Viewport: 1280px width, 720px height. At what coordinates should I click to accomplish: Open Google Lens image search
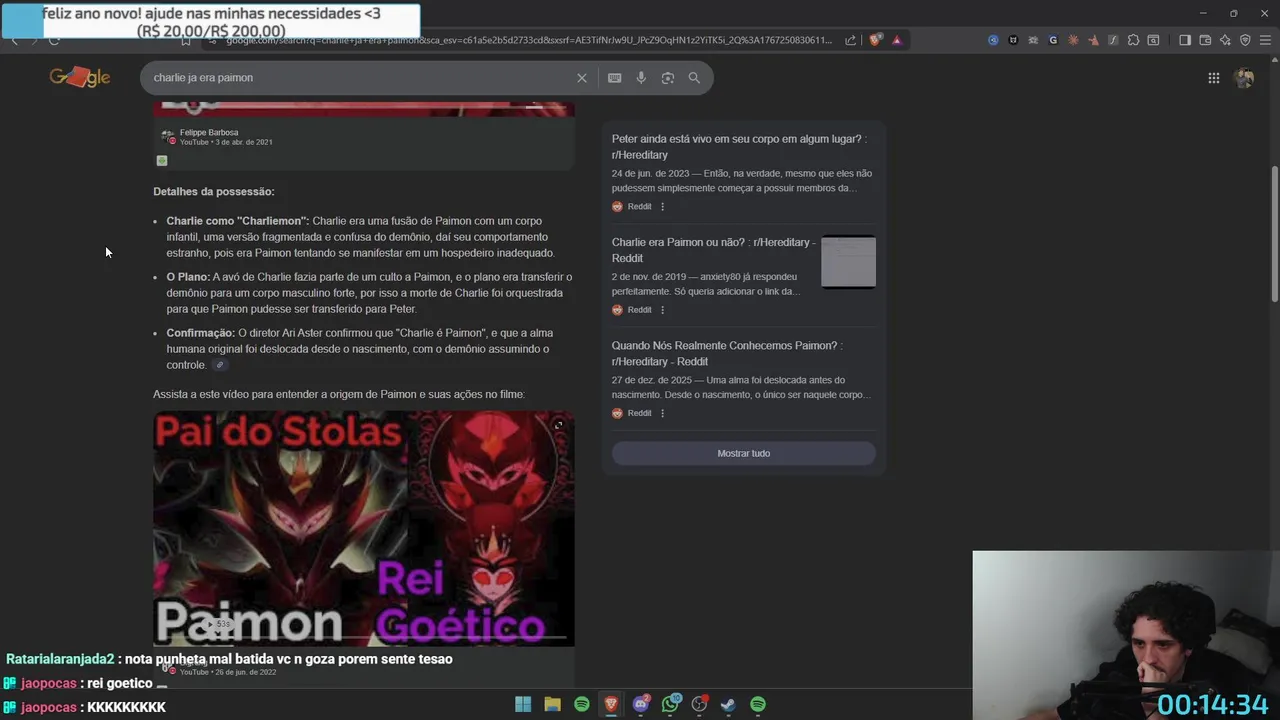pos(668,78)
